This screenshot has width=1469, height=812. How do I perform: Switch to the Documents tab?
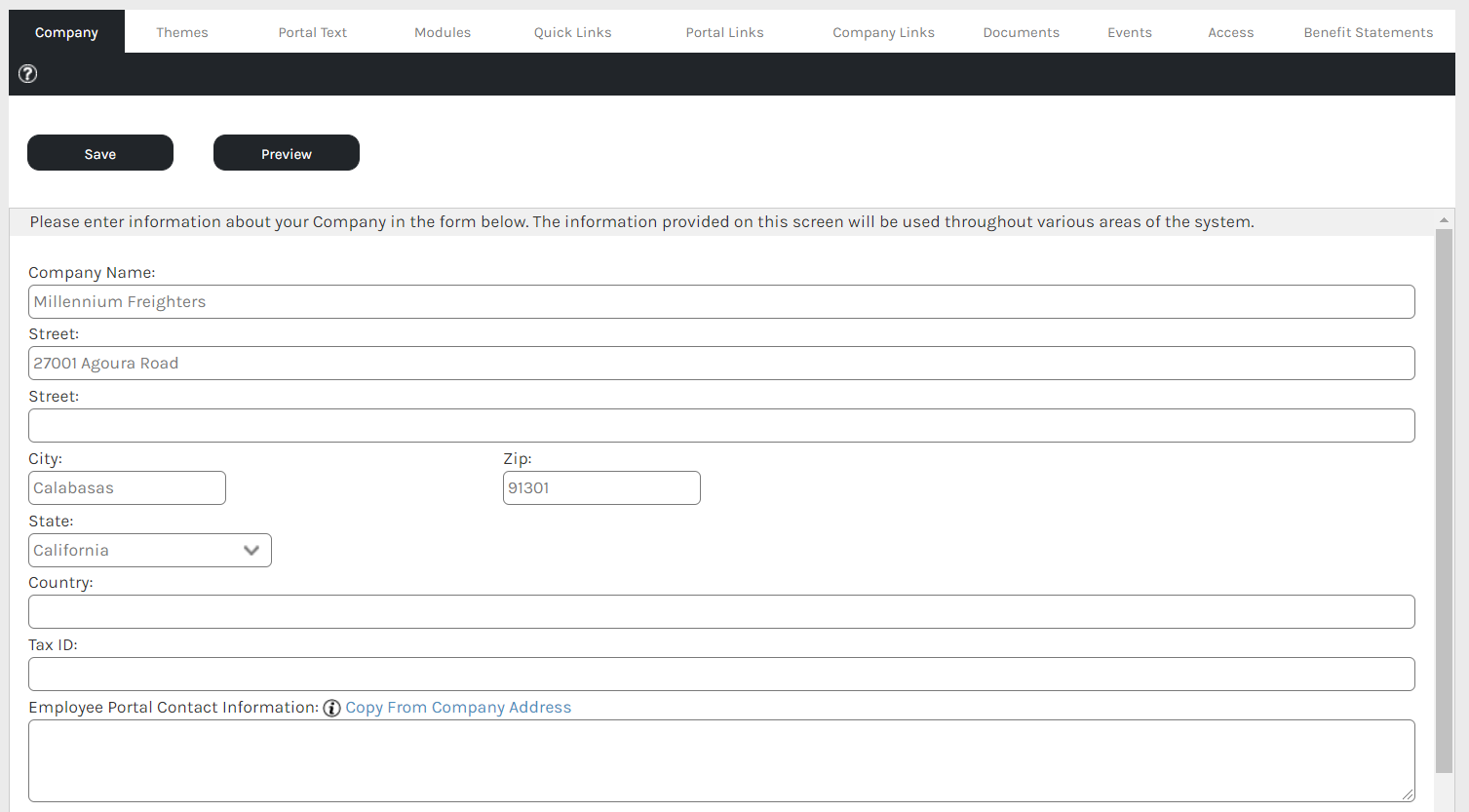pyautogui.click(x=1021, y=32)
